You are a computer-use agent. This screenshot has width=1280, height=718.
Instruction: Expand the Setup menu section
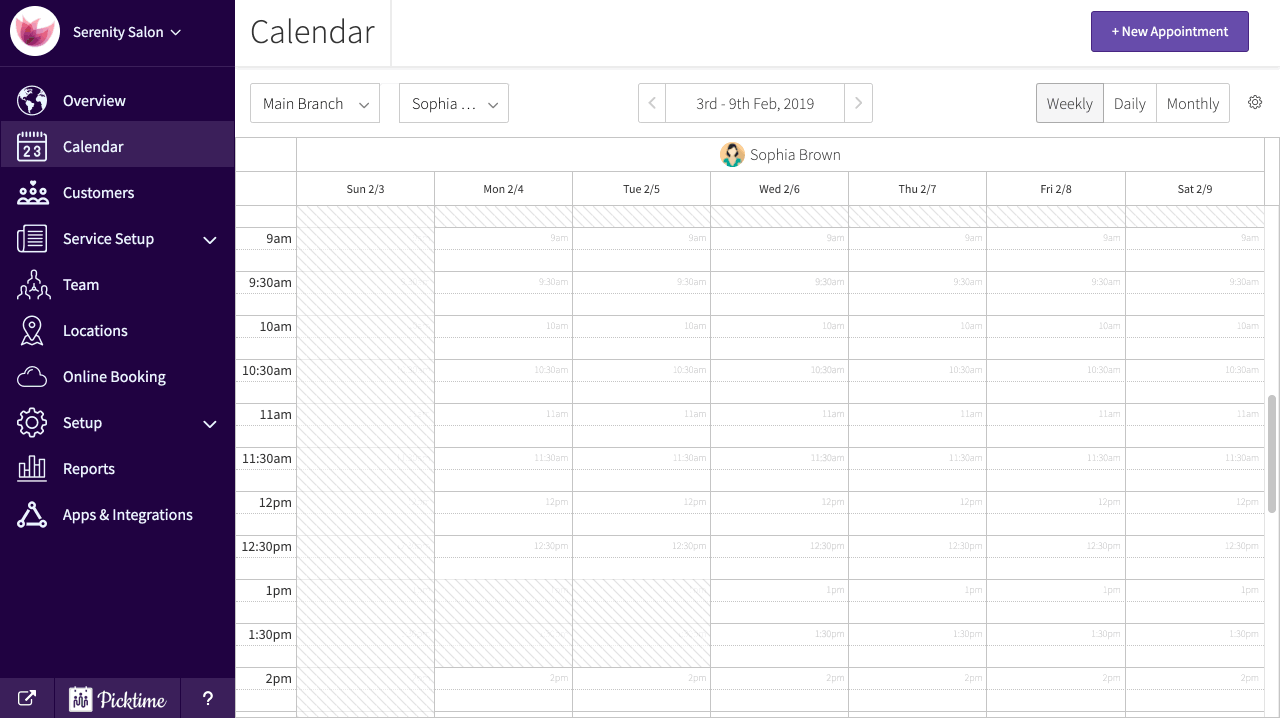click(210, 423)
